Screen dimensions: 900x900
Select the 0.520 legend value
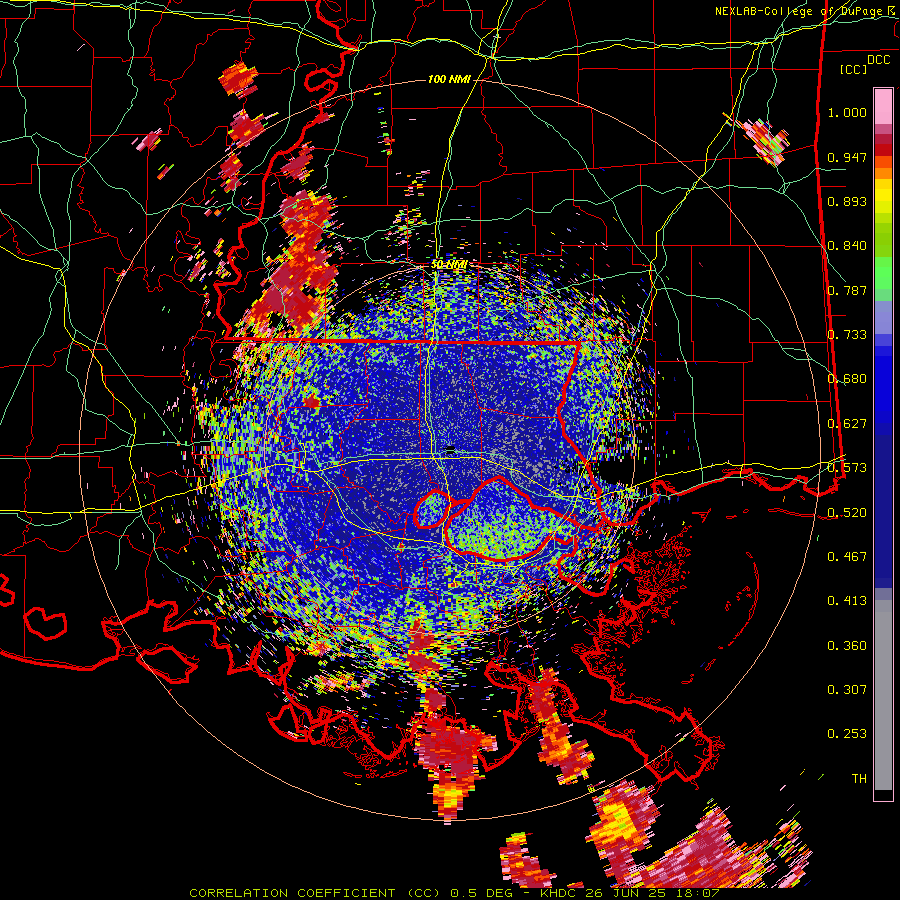coord(847,513)
